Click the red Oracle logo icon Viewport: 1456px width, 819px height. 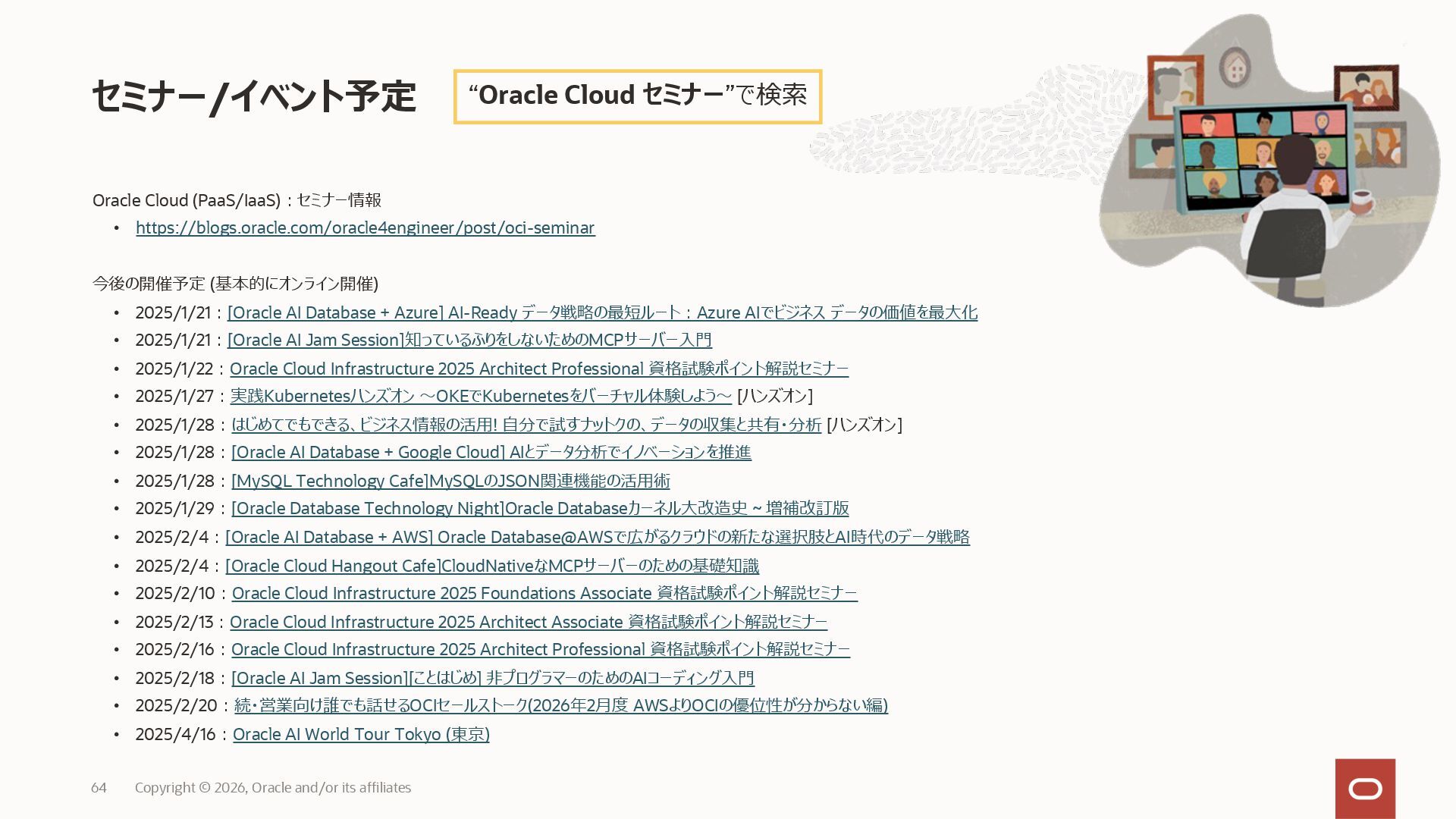click(x=1365, y=789)
